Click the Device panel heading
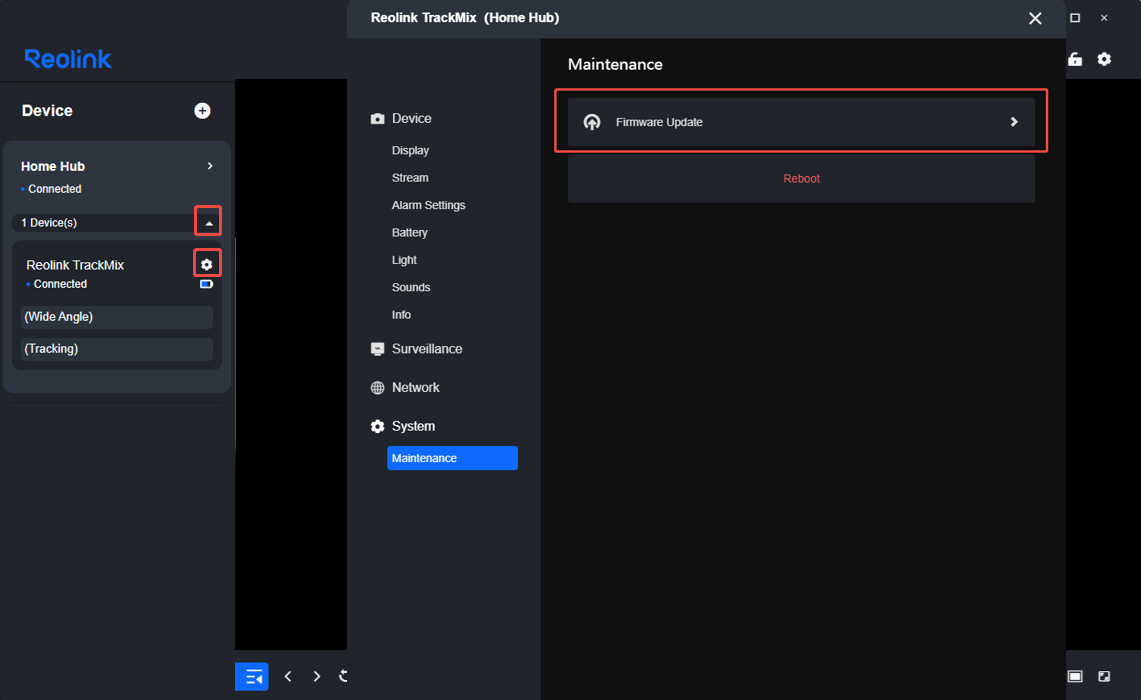The image size is (1141, 700). (47, 111)
